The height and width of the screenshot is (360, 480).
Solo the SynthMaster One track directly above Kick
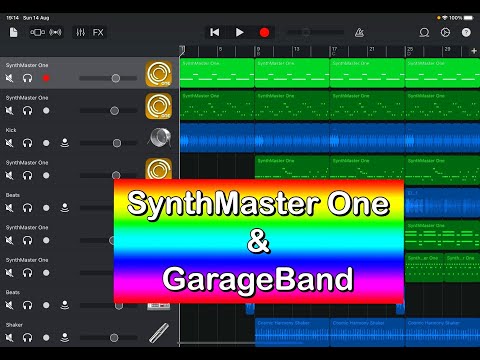pos(27,111)
